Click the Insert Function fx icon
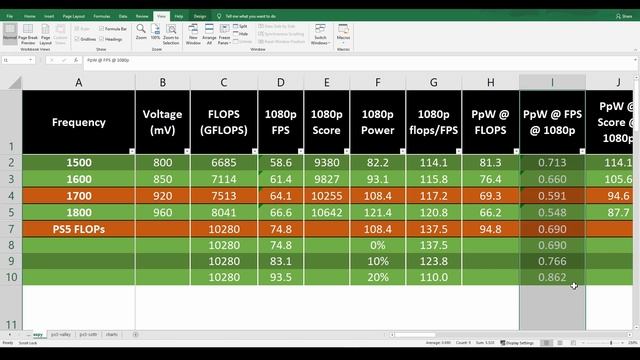Image resolution: width=640 pixels, height=360 pixels. click(76, 60)
